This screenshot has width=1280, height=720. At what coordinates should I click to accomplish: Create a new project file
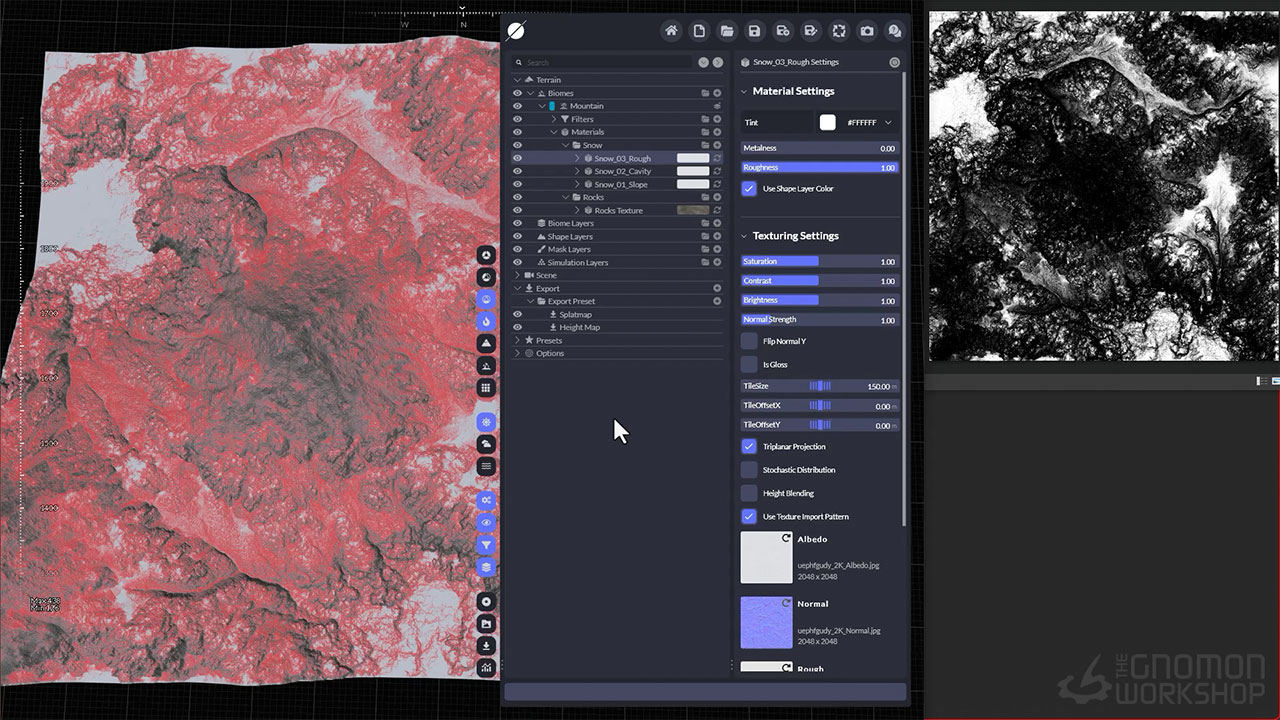click(699, 31)
